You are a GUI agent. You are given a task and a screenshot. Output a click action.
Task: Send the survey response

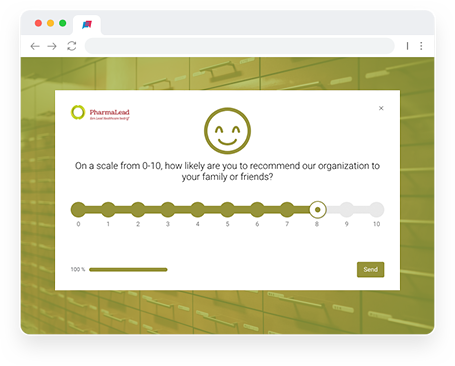(x=370, y=269)
